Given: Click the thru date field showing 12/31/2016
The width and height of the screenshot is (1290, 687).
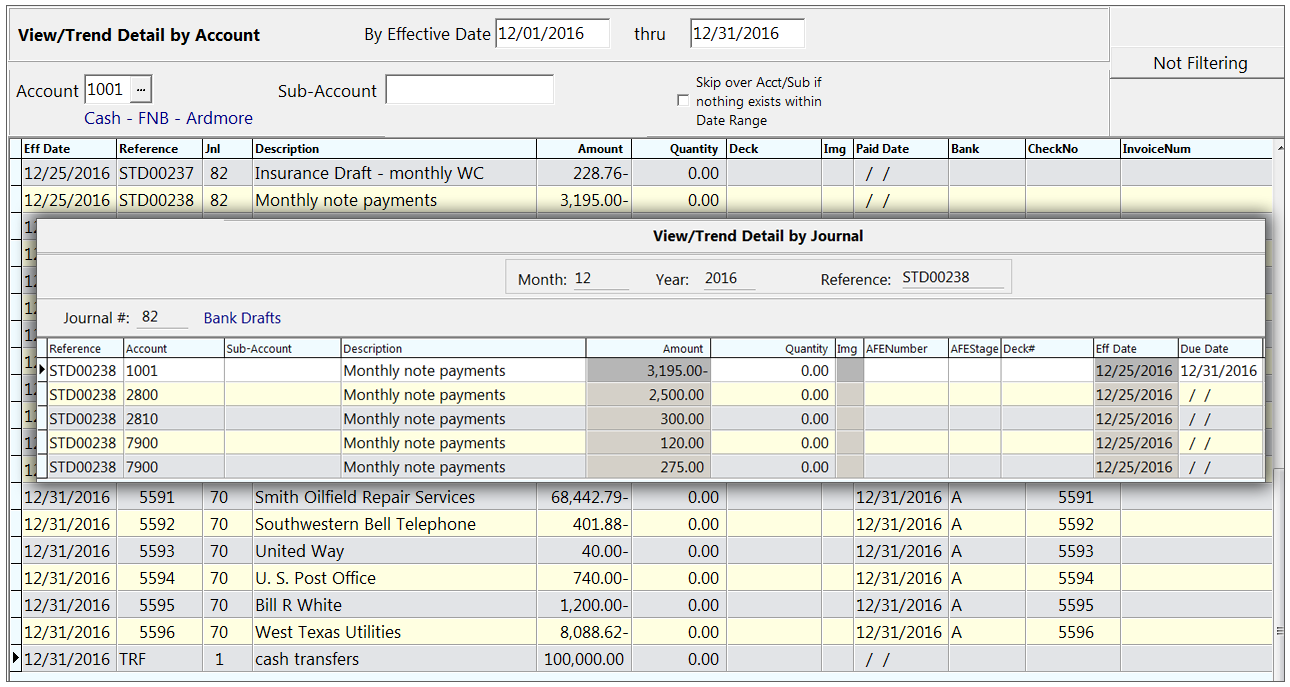Looking at the screenshot, I should tap(746, 33).
